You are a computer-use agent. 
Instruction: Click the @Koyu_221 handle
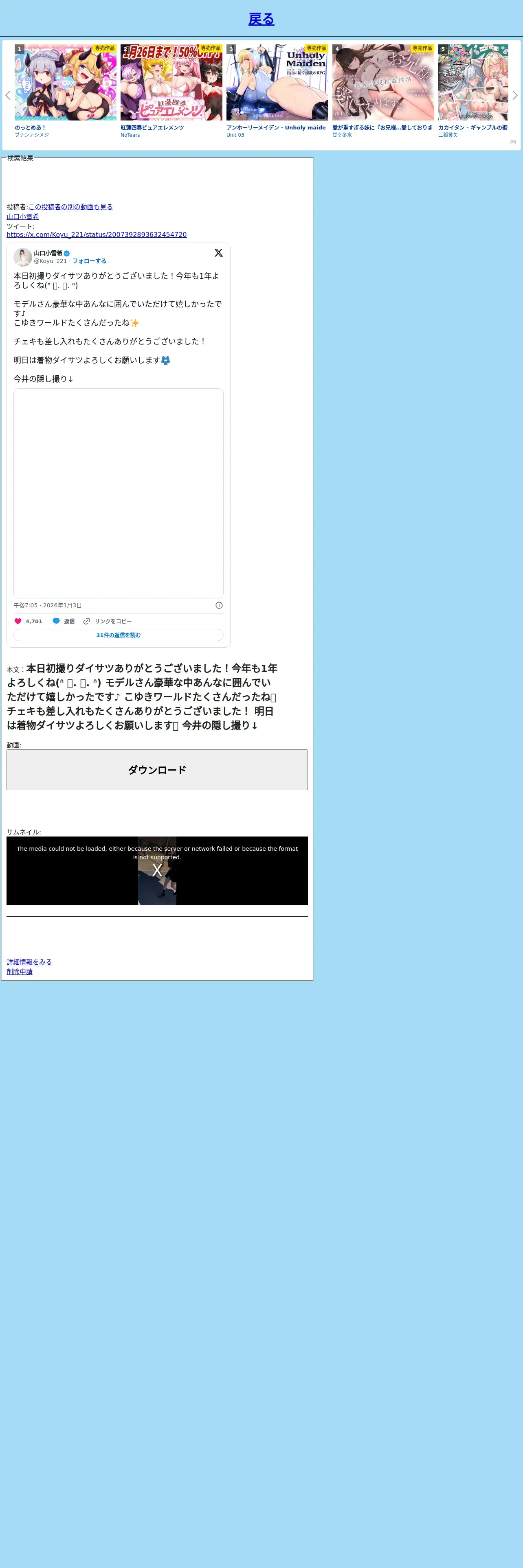(51, 261)
